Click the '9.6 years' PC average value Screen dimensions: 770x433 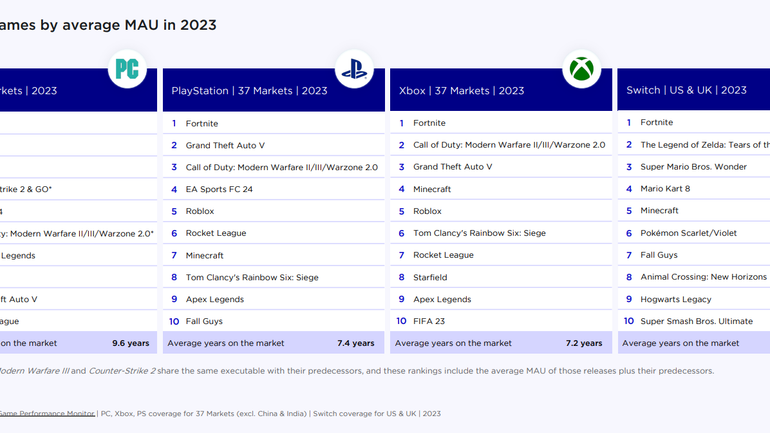(131, 343)
